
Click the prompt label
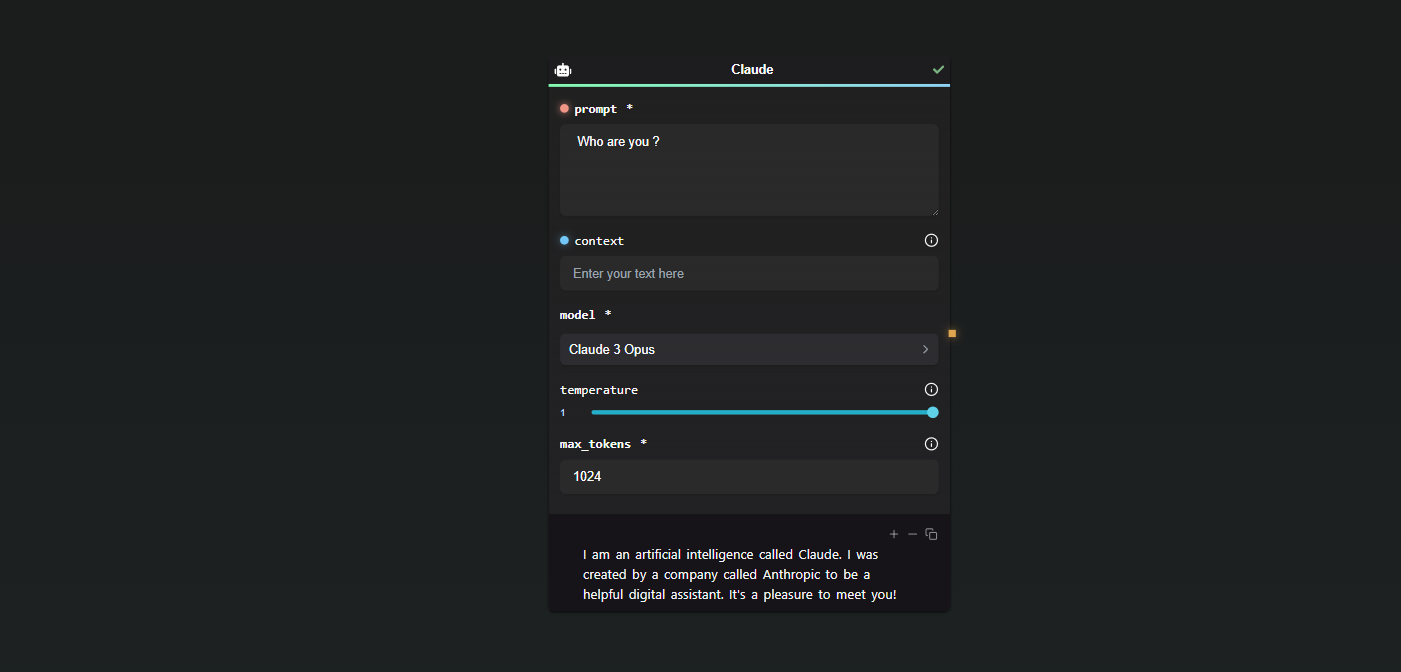point(596,109)
